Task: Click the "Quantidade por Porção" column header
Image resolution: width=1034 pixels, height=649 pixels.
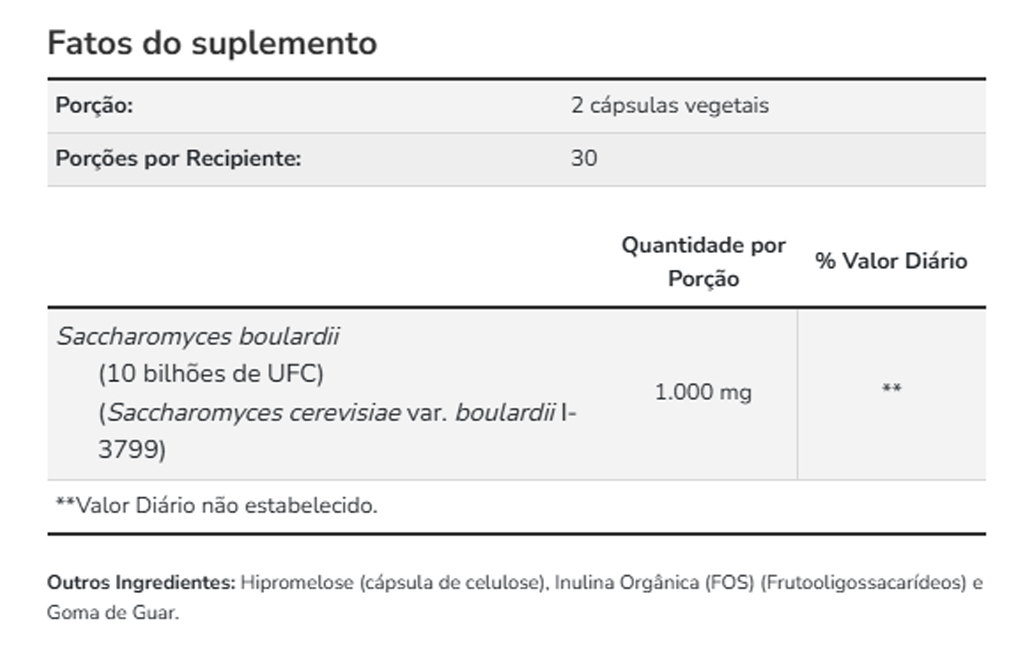Action: click(x=703, y=262)
